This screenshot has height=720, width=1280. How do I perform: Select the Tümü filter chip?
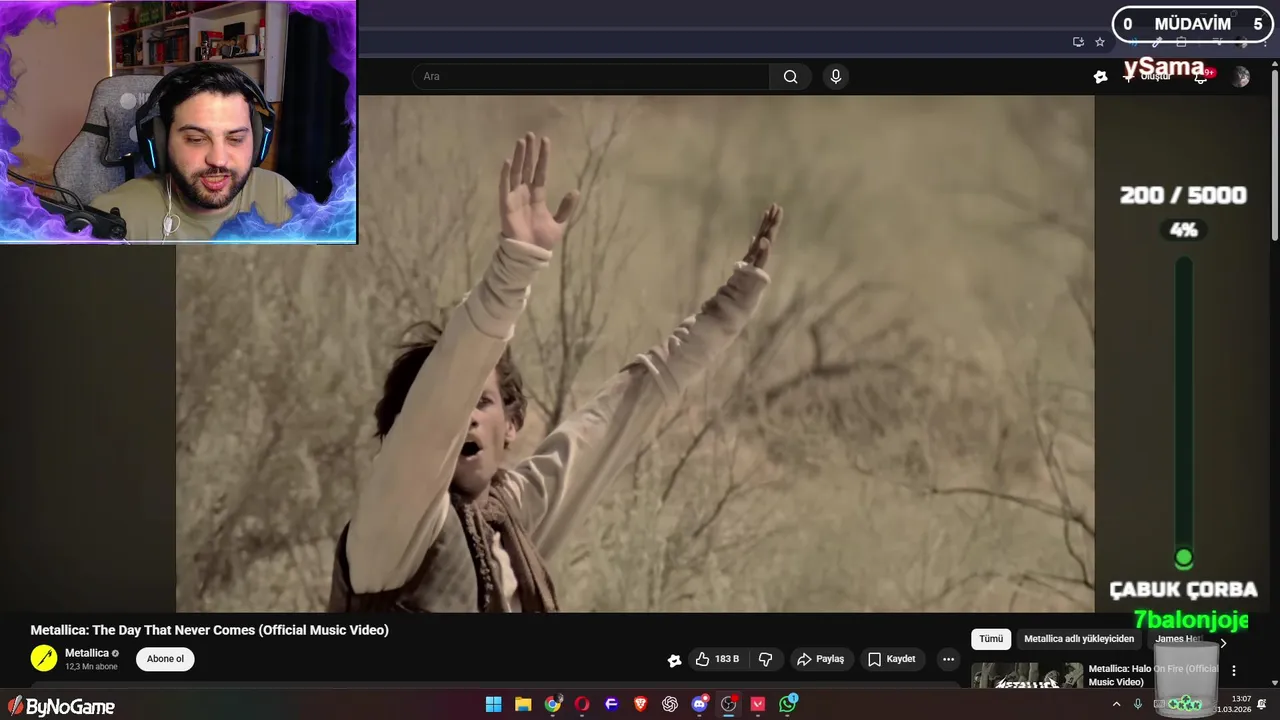pos(990,639)
